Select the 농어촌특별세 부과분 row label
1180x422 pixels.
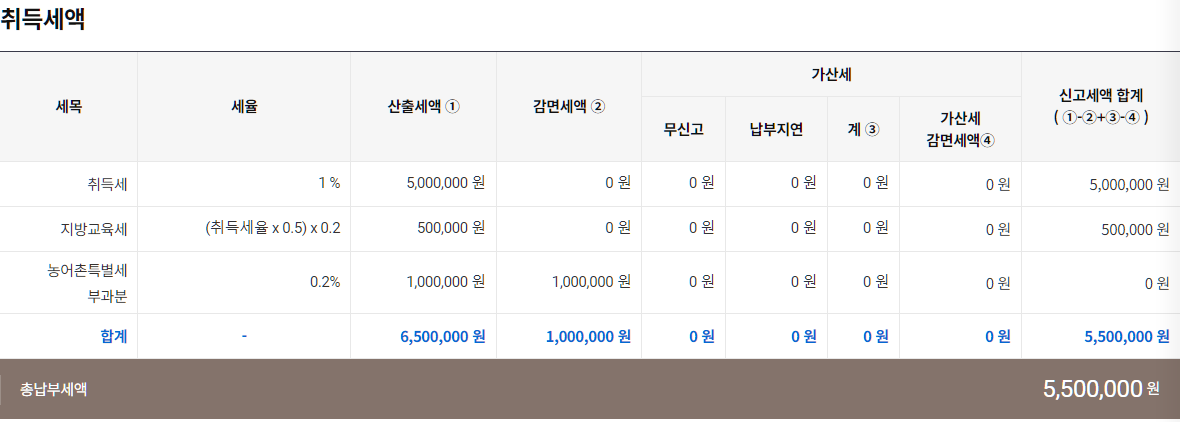click(x=87, y=283)
